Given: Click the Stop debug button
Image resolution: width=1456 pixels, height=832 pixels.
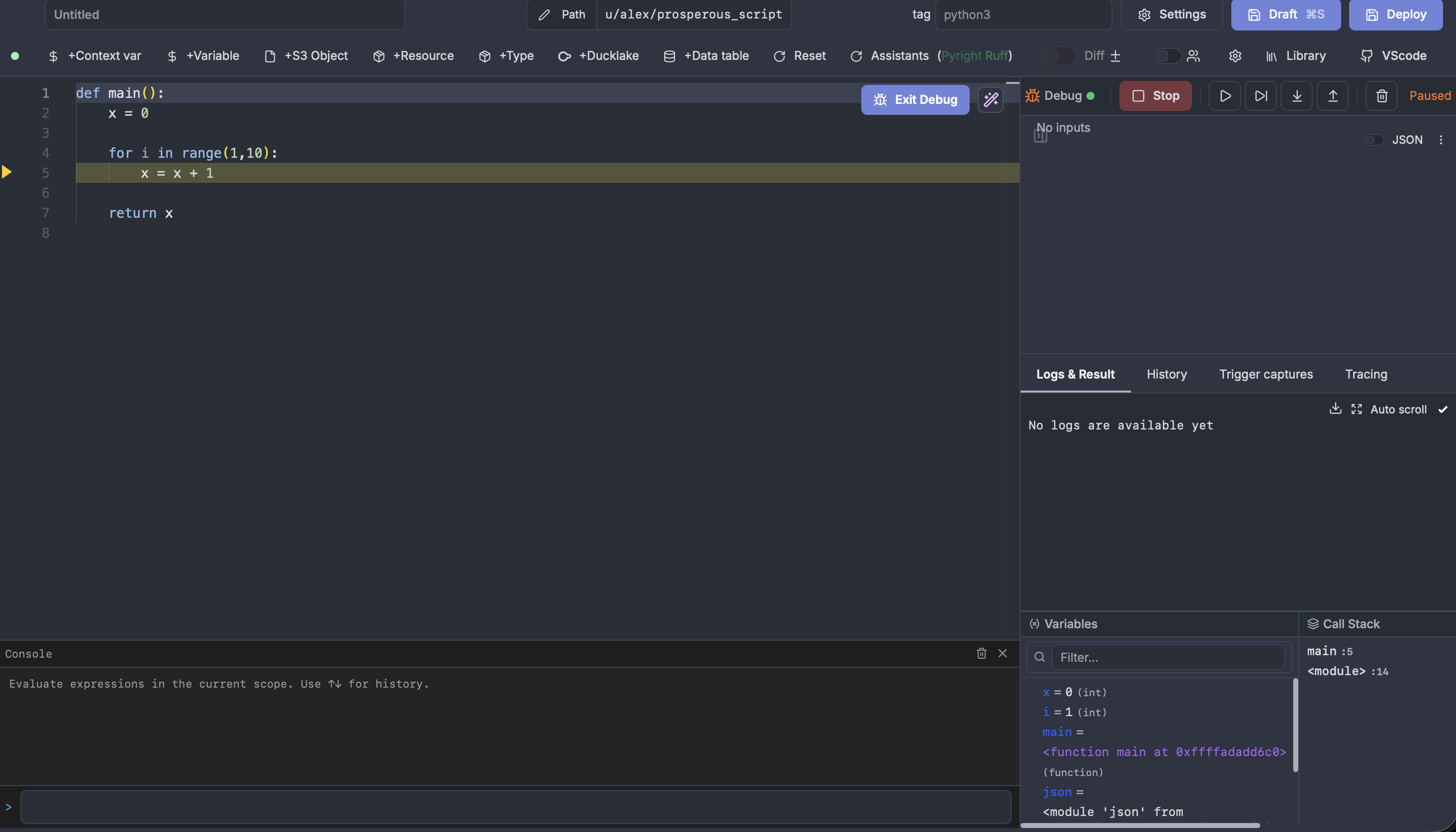Looking at the screenshot, I should [x=1155, y=96].
